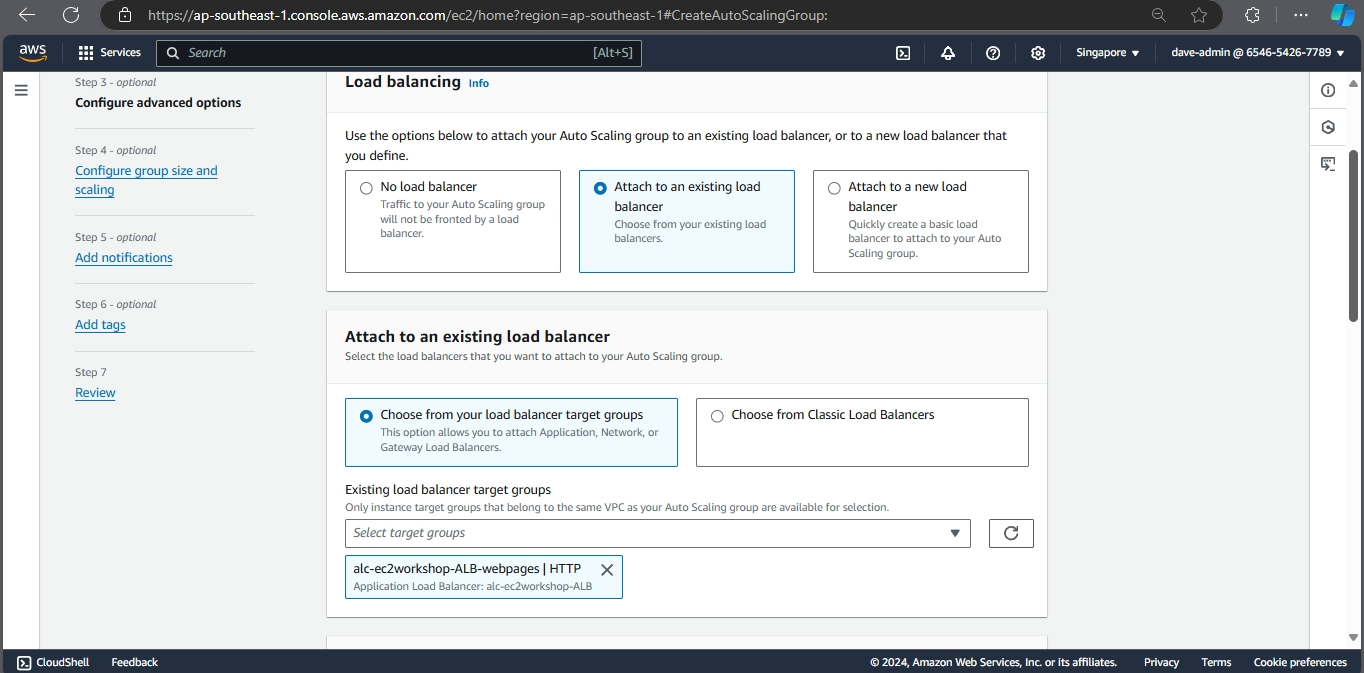Open the Add notifications step link
Screen dimensions: 1364x673
[x=124, y=258]
